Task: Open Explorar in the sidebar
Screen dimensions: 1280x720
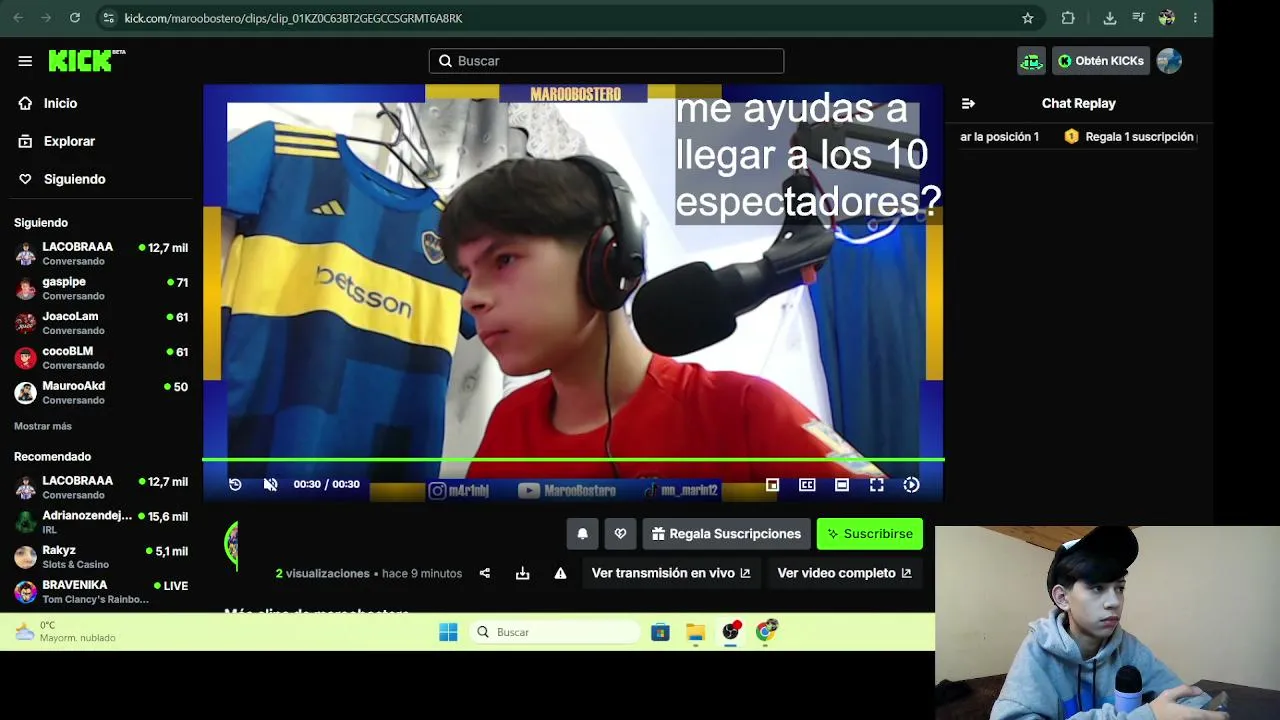Action: point(69,141)
